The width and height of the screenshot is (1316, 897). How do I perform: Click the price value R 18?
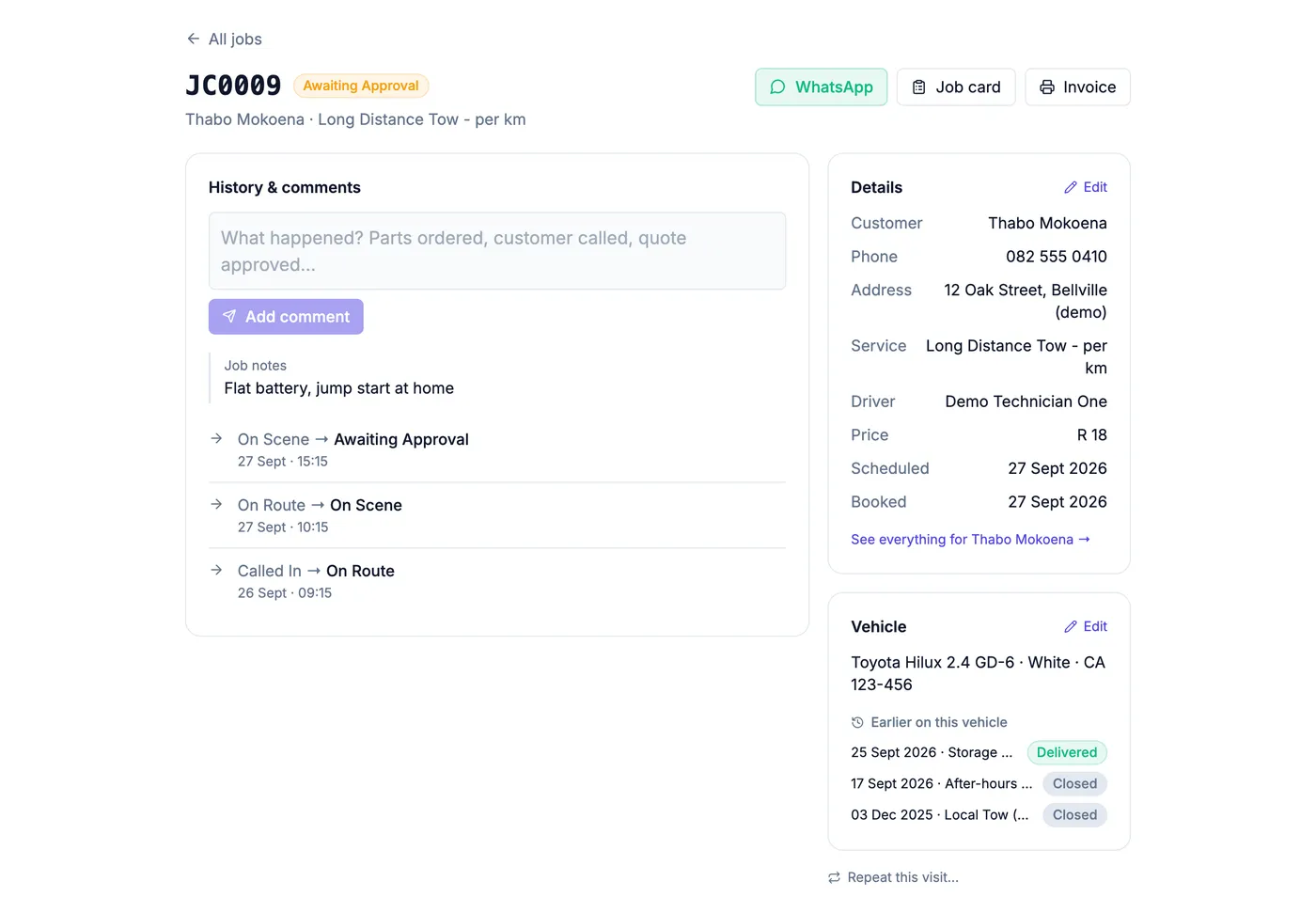(x=1092, y=435)
